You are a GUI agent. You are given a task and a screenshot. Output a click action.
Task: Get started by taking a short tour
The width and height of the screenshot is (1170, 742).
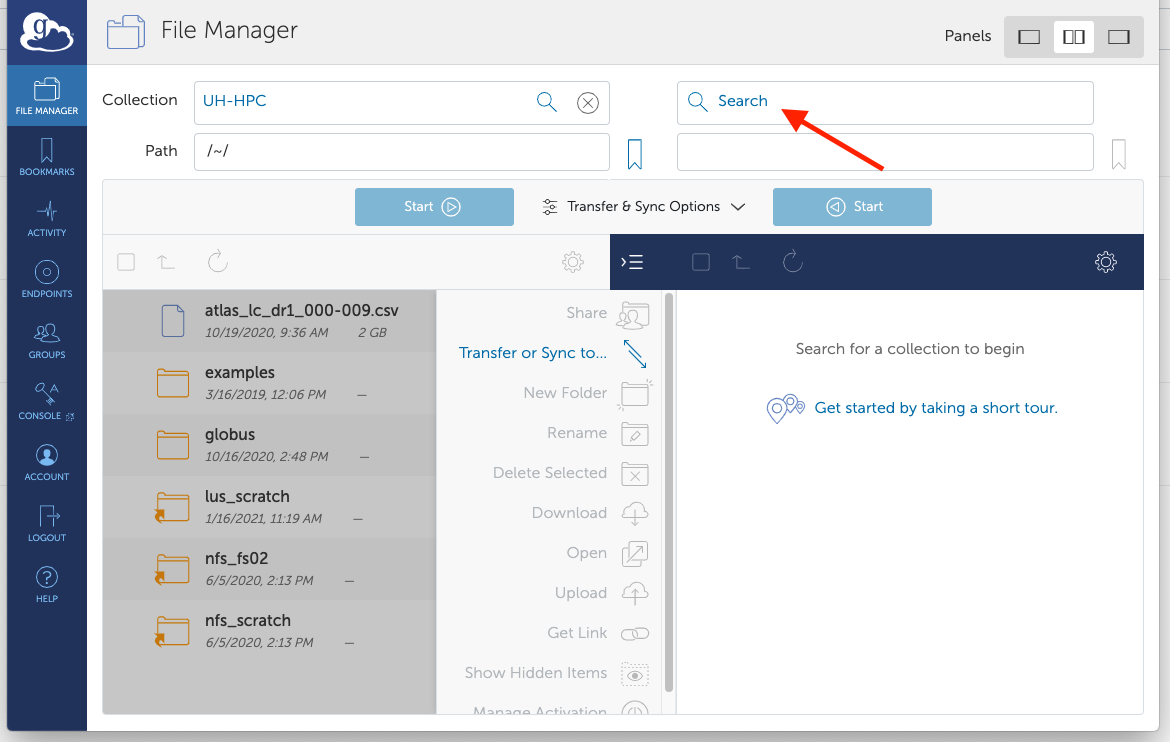pos(936,408)
